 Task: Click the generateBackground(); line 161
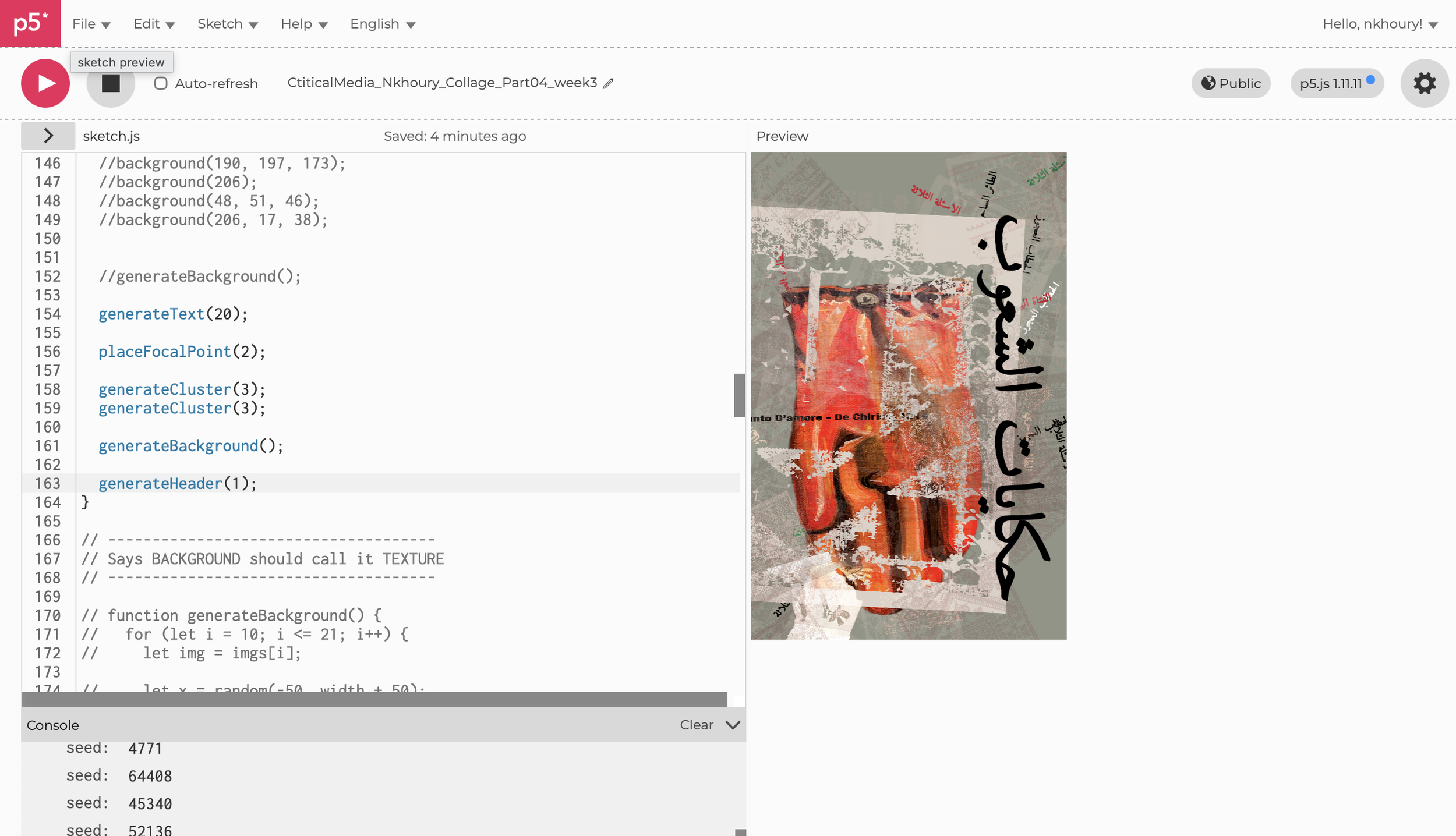click(191, 446)
